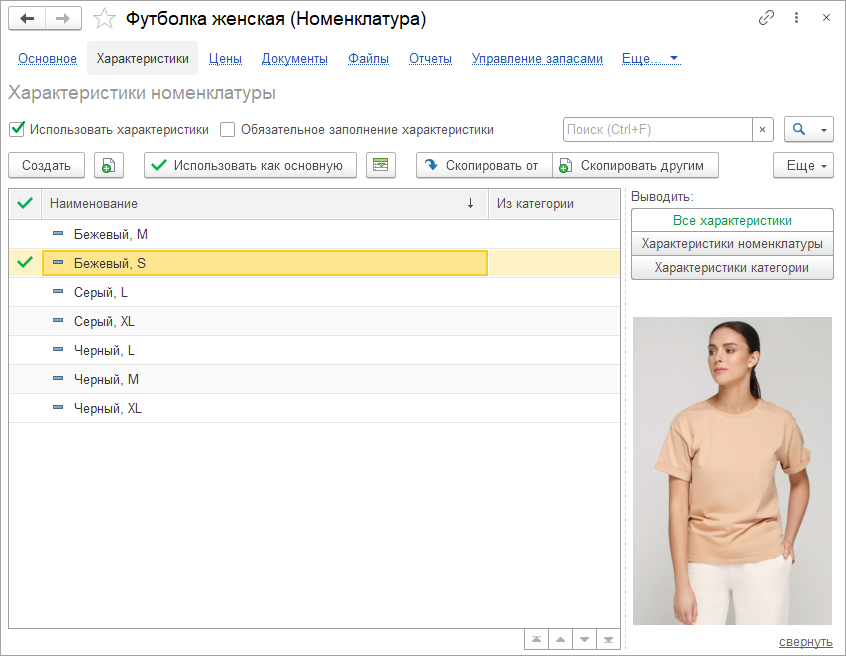Clear the search field with X

[x=763, y=130]
